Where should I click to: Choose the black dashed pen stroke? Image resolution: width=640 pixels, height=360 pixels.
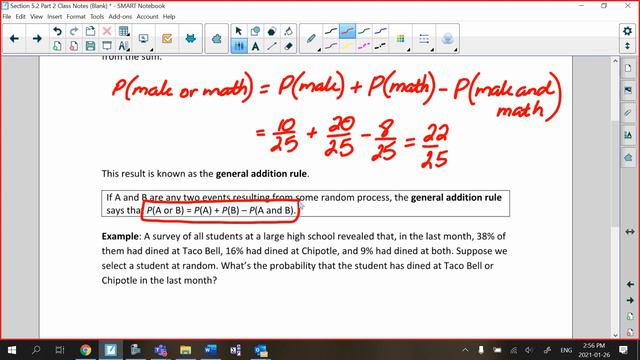pyautogui.click(x=380, y=46)
